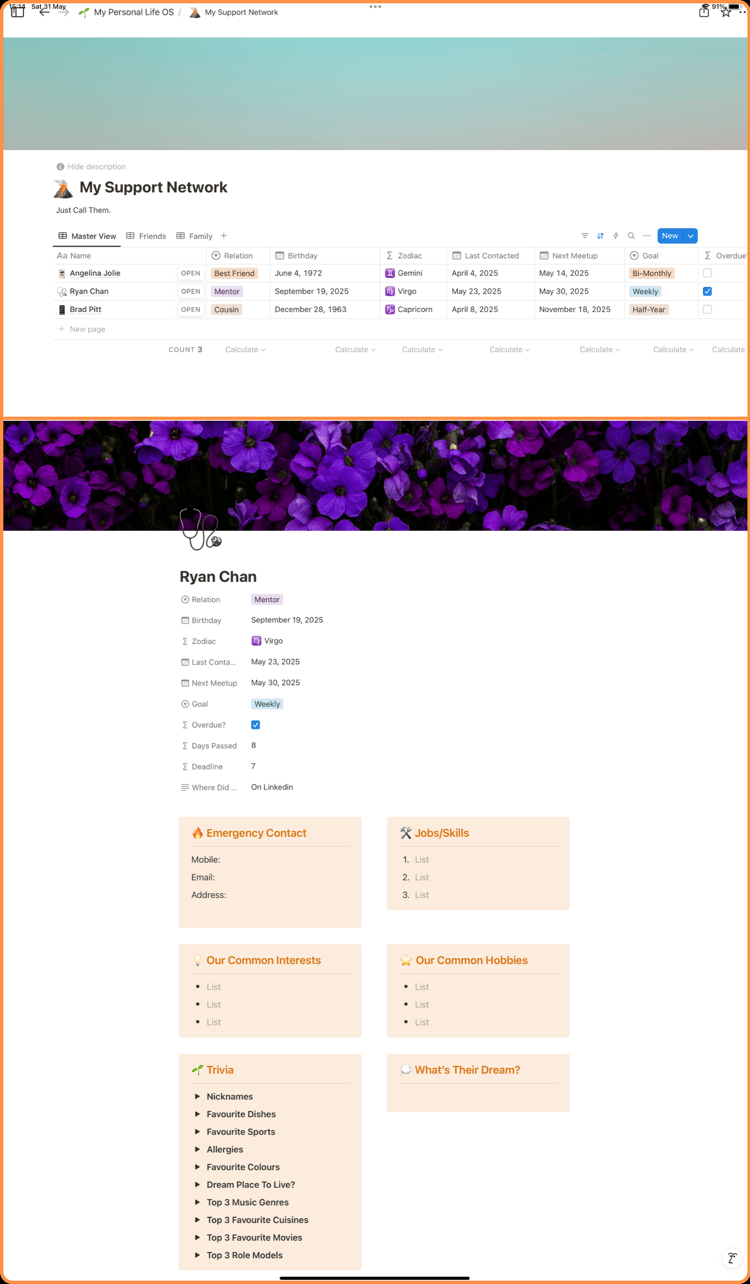This screenshot has width=750, height=1284.
Task: Favorite the page with the star icon
Action: (725, 12)
